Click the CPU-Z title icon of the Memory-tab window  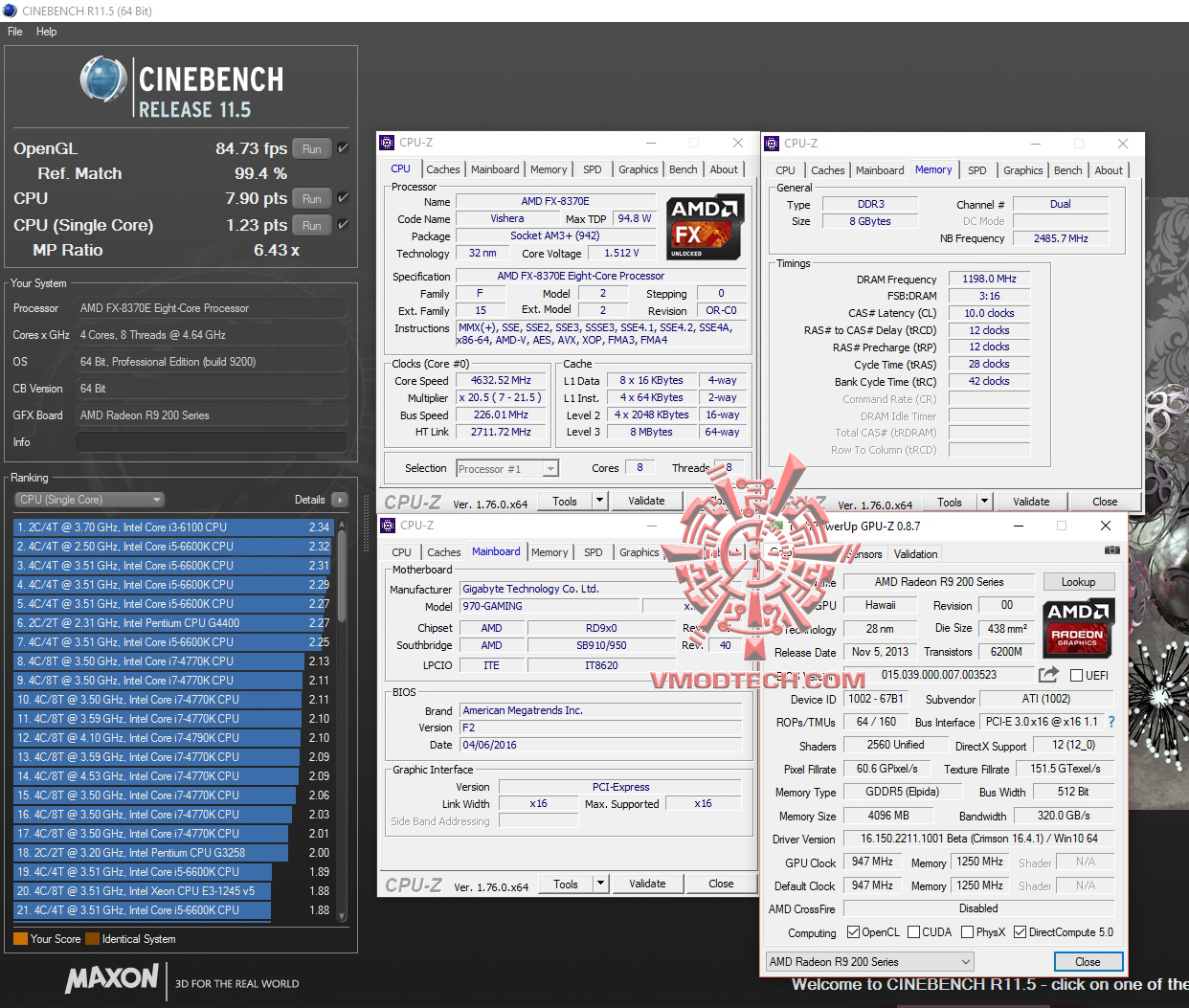[x=772, y=144]
